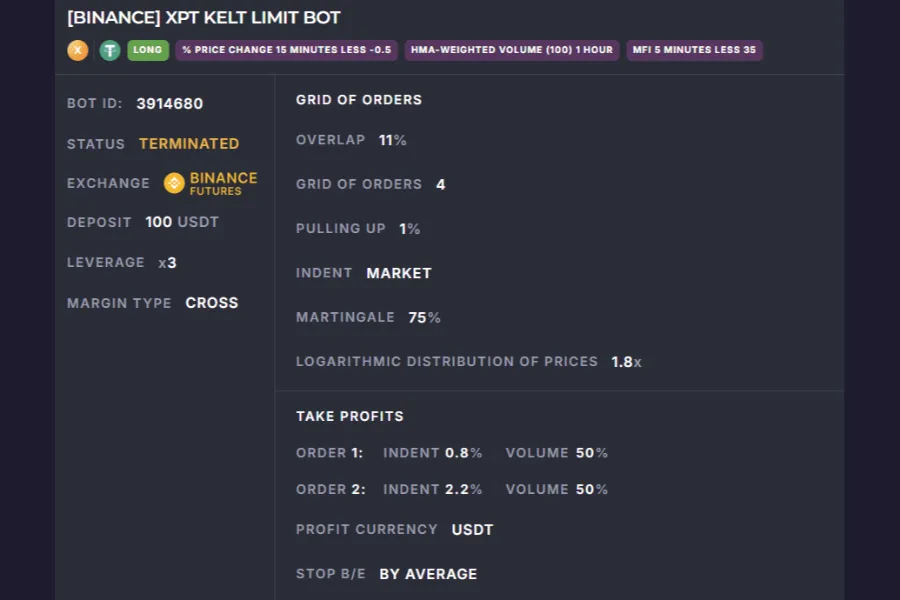
Task: Switch to the TAKE PROFITS section
Action: (x=350, y=416)
